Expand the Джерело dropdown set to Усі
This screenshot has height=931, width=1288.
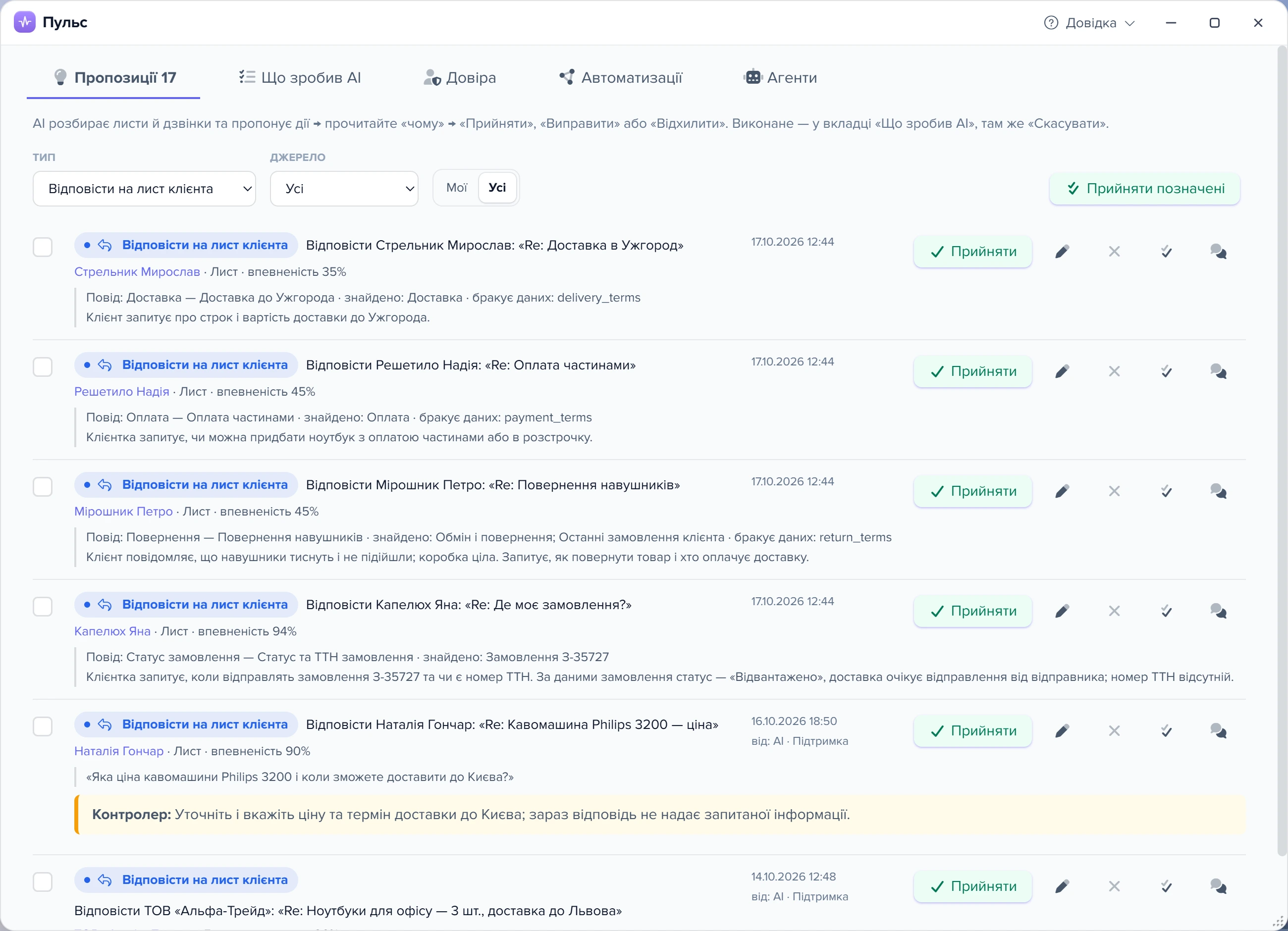coord(344,189)
